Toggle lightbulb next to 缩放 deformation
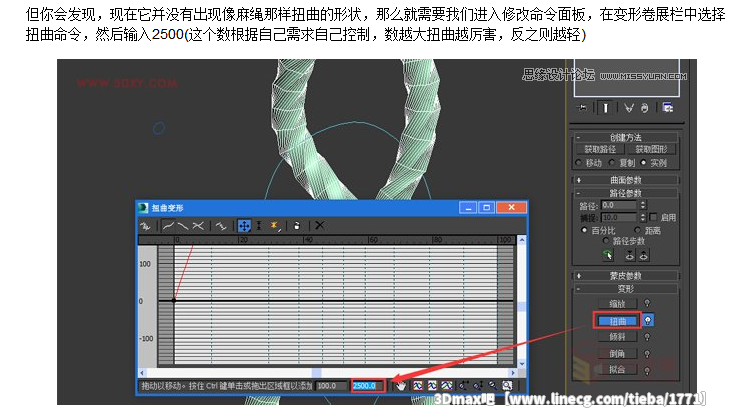The image size is (746, 418). pos(647,303)
